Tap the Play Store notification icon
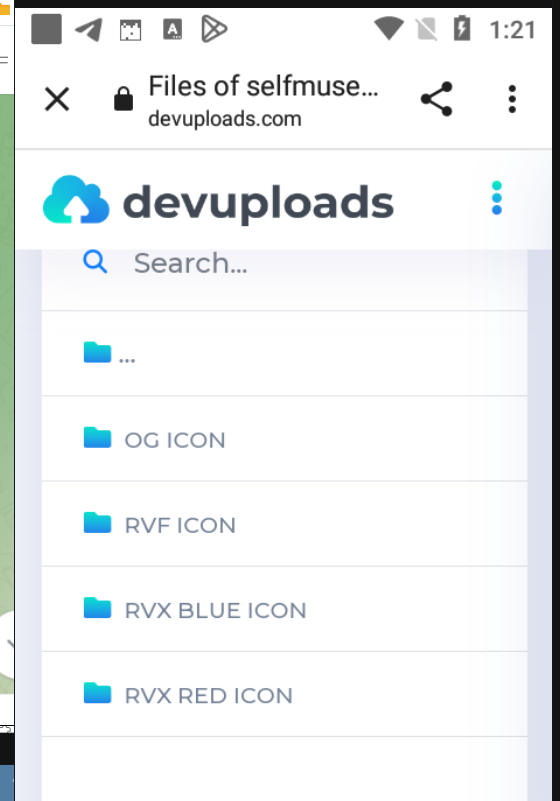560x801 pixels. (214, 29)
